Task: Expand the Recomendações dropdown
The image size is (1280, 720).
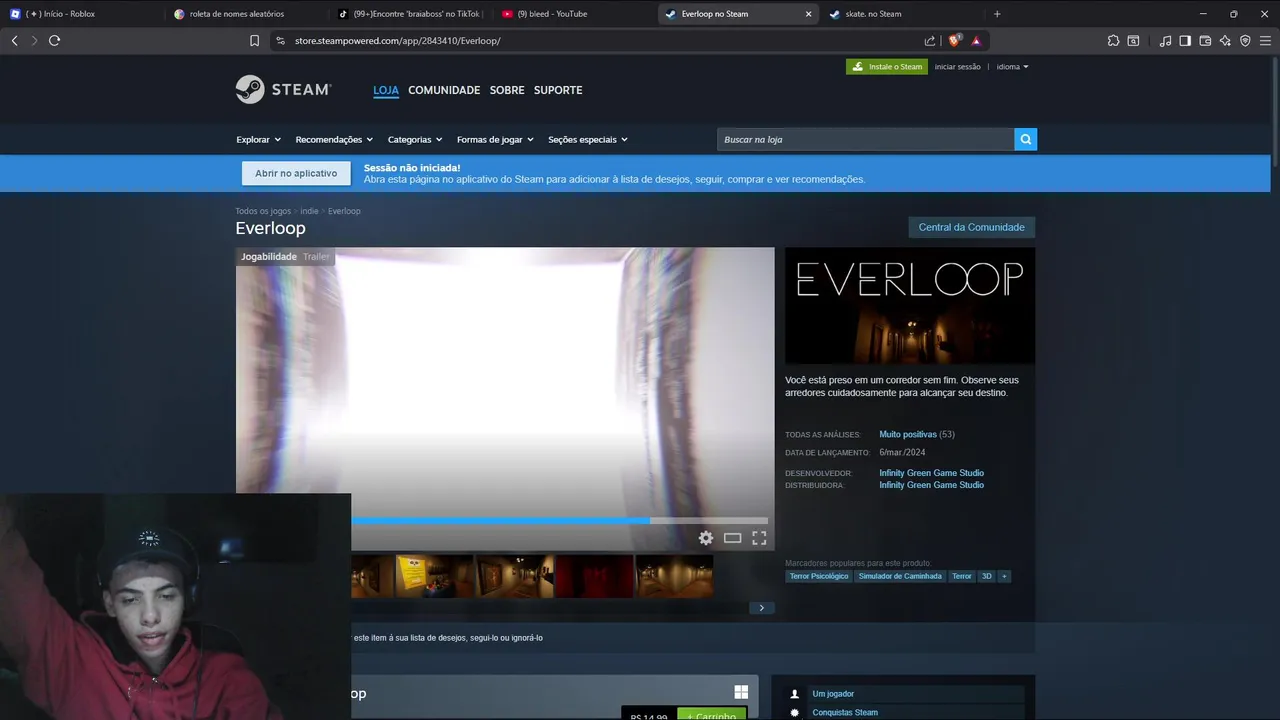Action: (334, 140)
